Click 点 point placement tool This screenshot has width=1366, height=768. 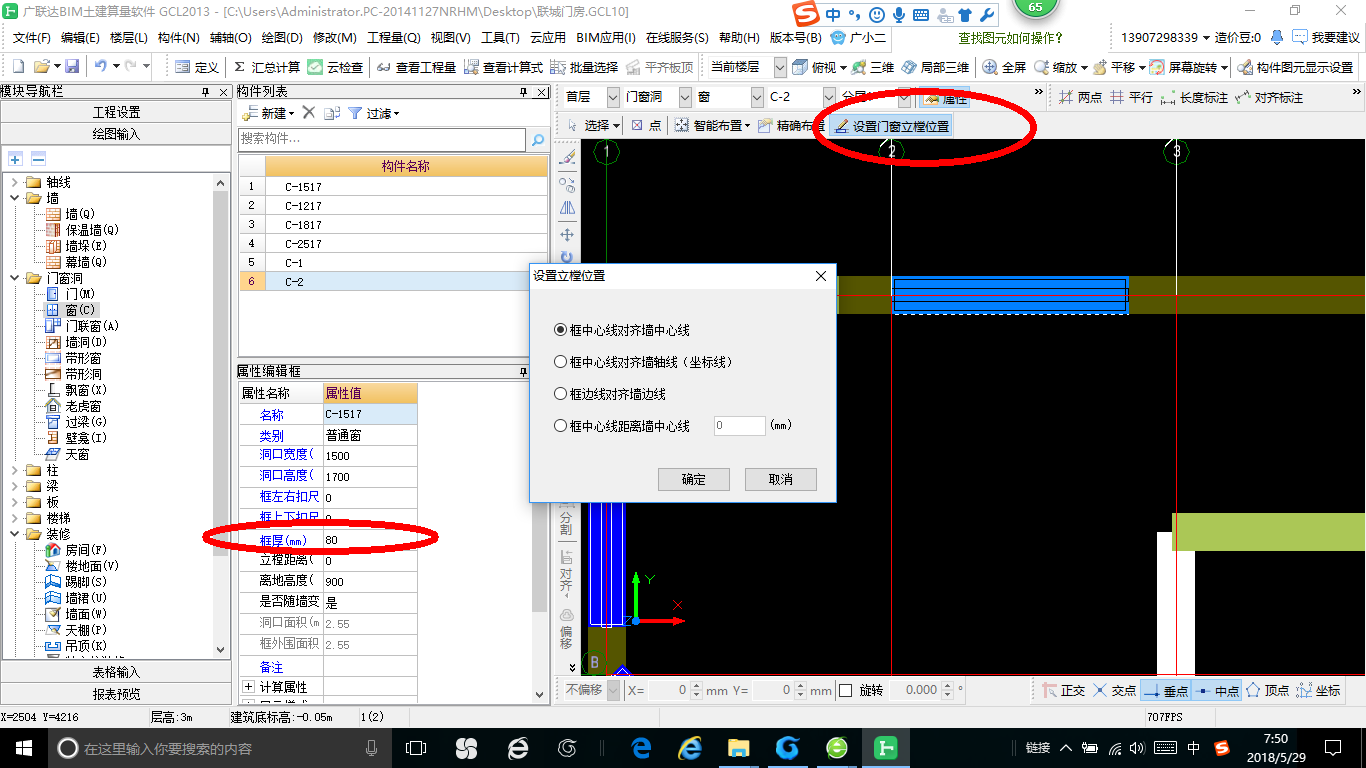pyautogui.click(x=647, y=126)
